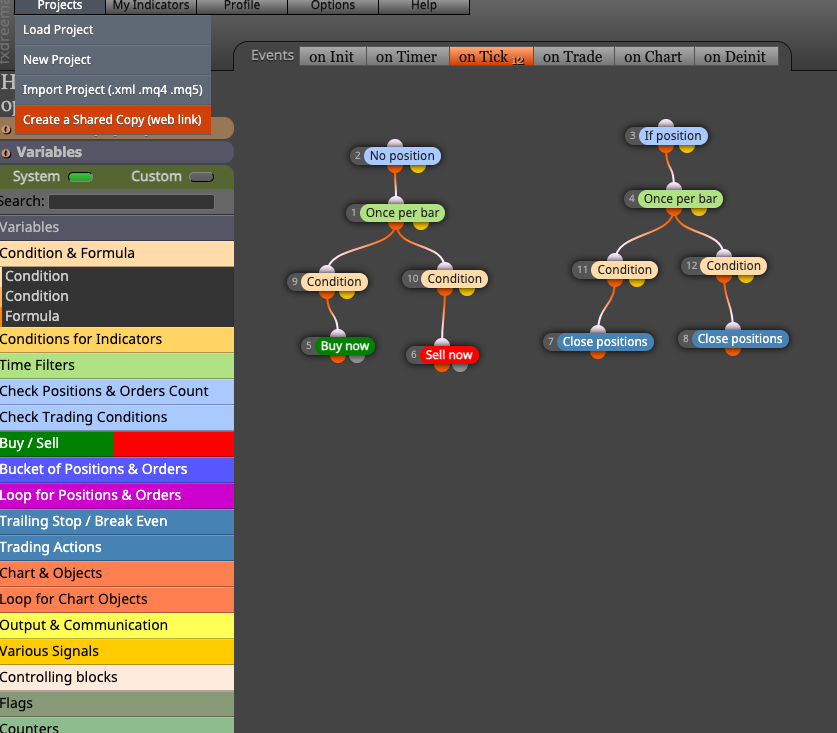Switch to 'on Deinit' event tab
Image resolution: width=837 pixels, height=733 pixels.
(735, 57)
